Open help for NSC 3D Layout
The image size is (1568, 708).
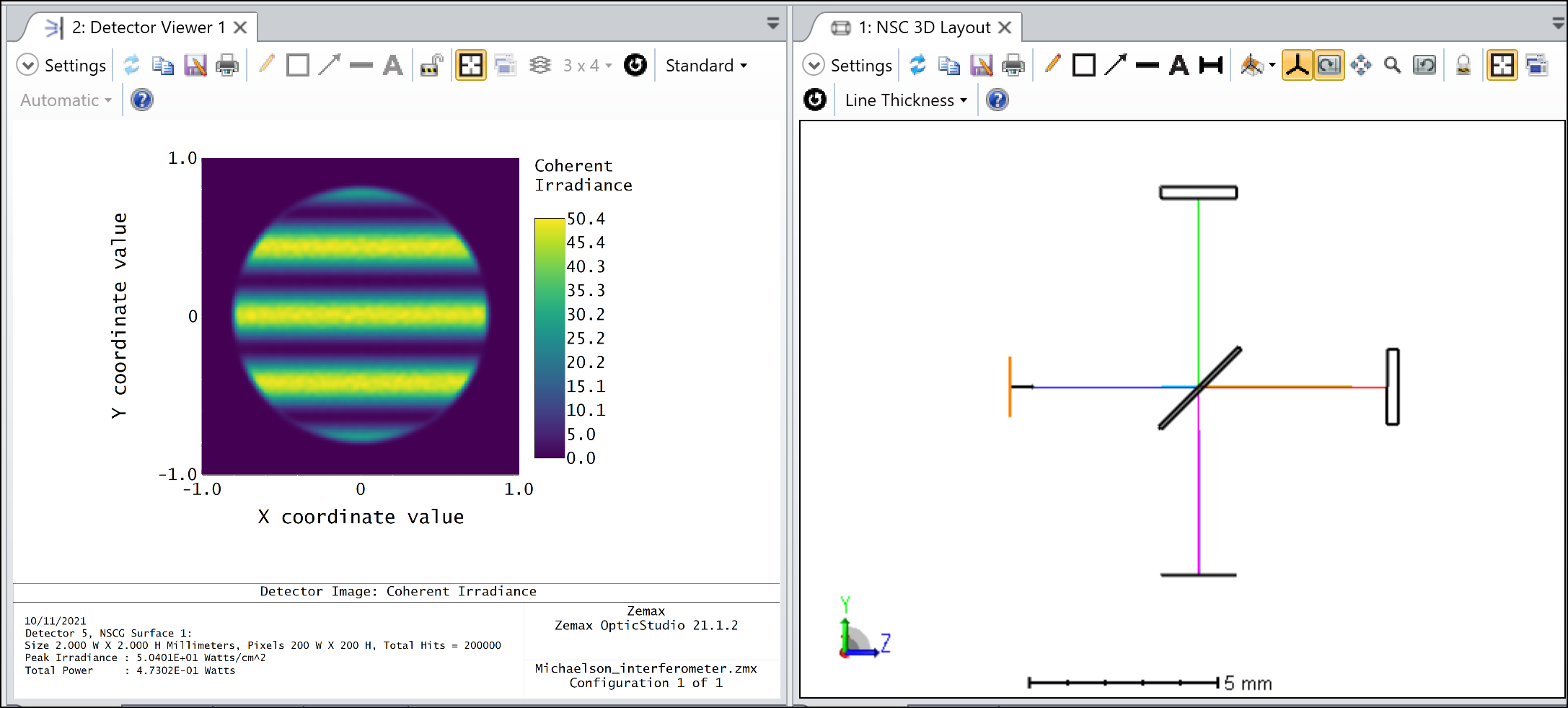(997, 100)
